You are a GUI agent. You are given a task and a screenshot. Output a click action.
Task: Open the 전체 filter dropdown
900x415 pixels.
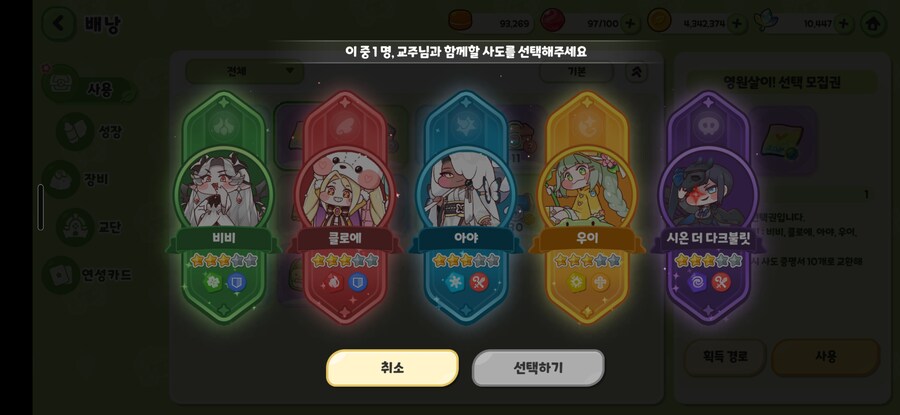click(245, 71)
